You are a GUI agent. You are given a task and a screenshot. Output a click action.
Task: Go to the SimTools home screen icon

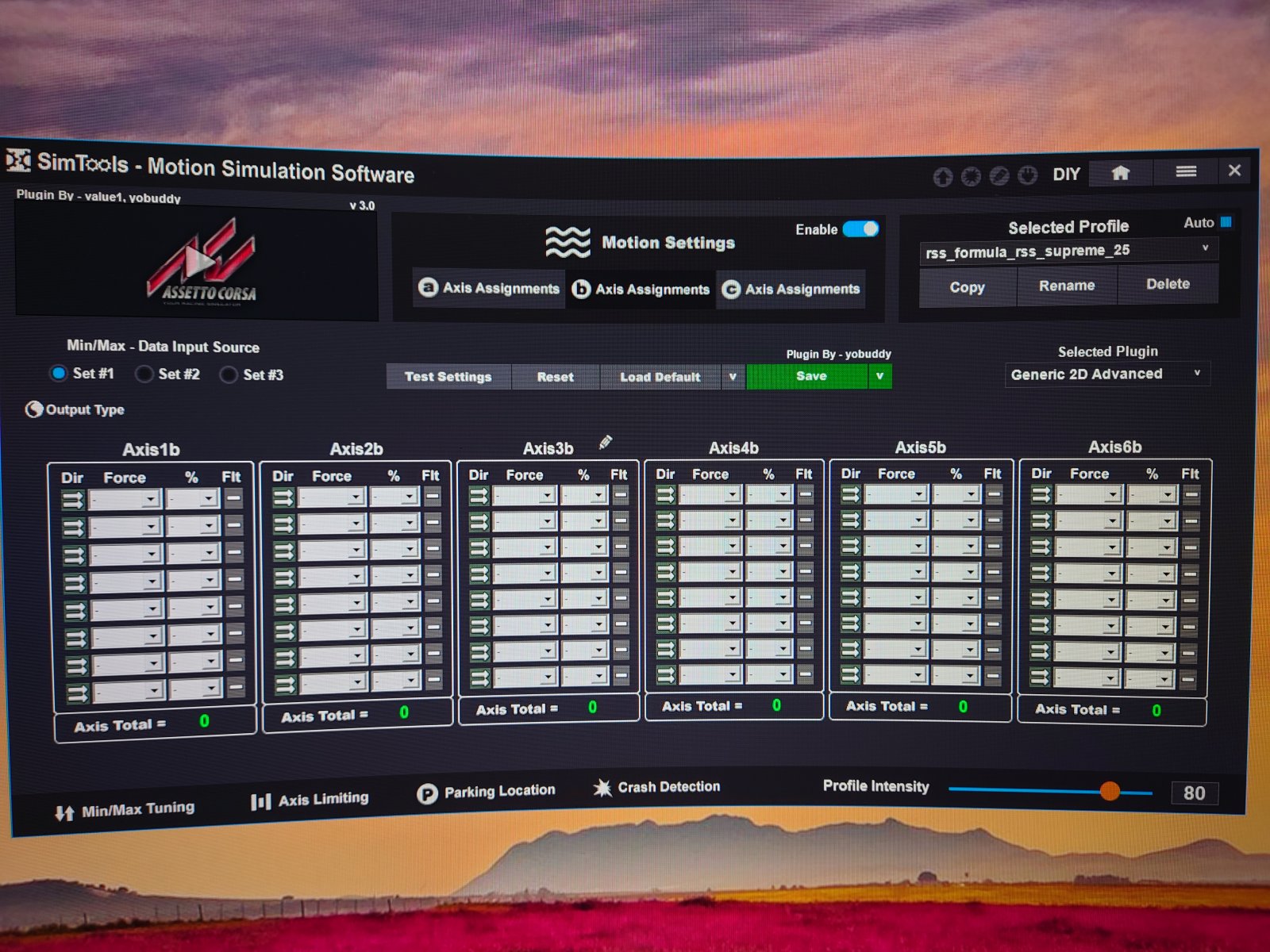pos(1120,173)
